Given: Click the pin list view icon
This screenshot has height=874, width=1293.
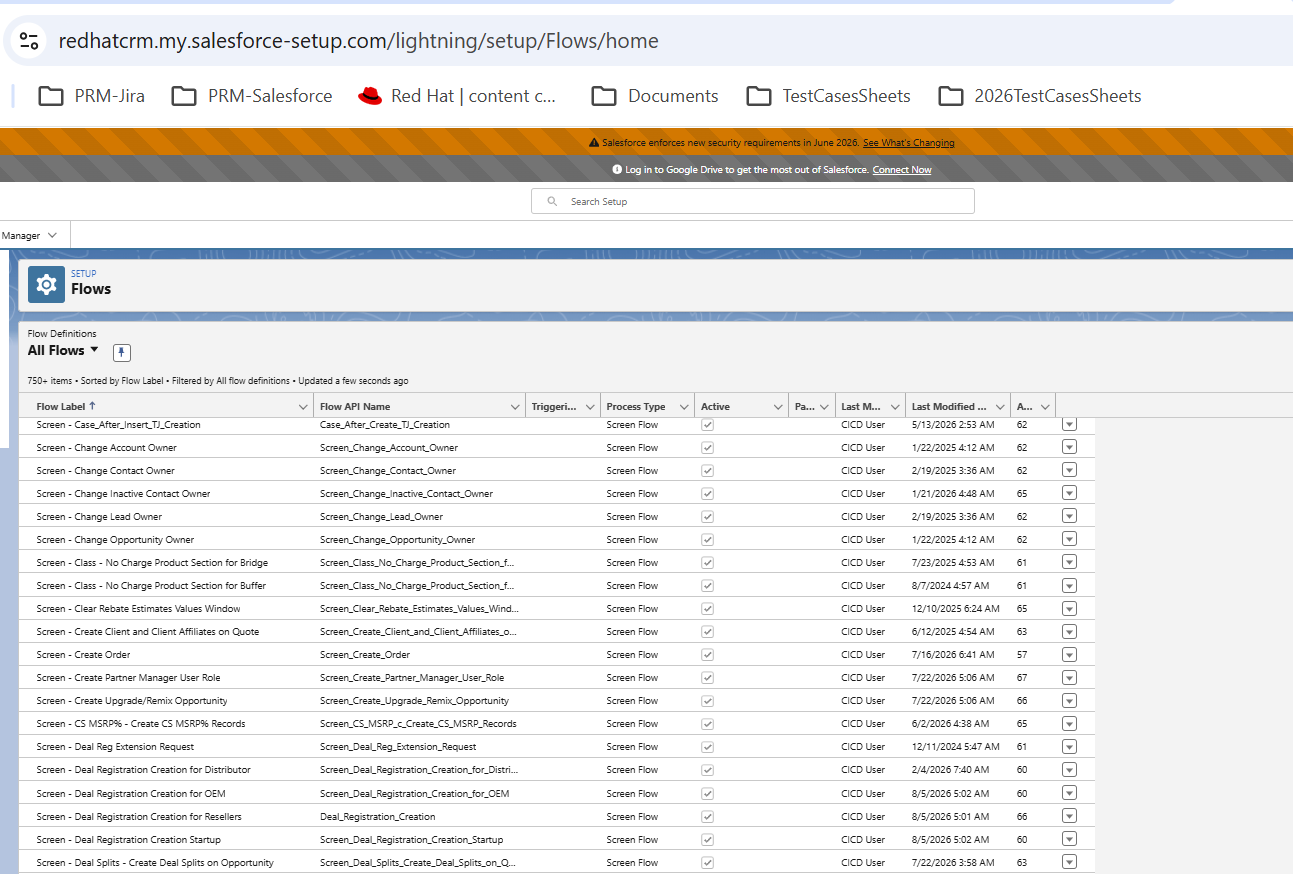Looking at the screenshot, I should pos(121,352).
